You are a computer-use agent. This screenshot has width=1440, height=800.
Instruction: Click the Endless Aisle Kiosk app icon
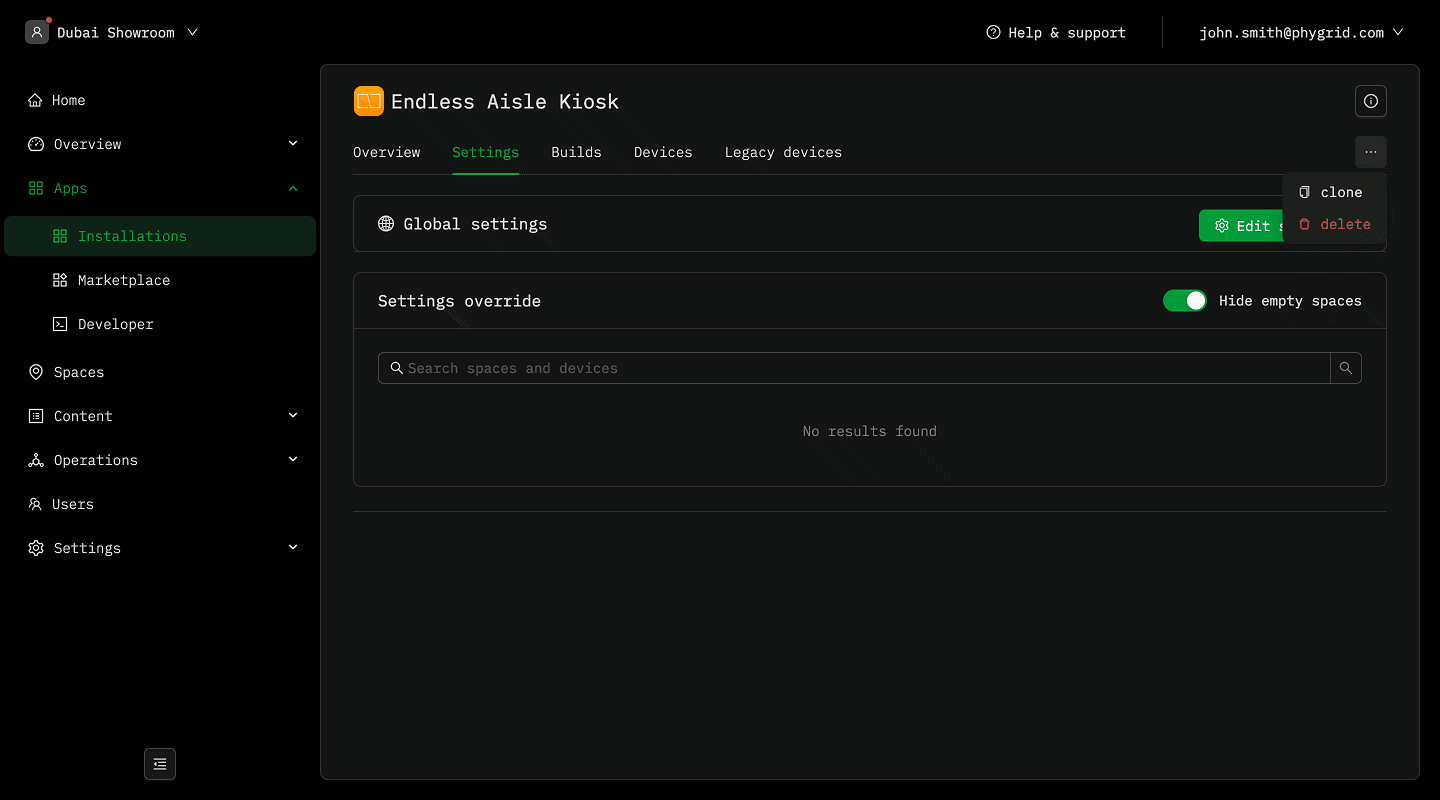369,101
